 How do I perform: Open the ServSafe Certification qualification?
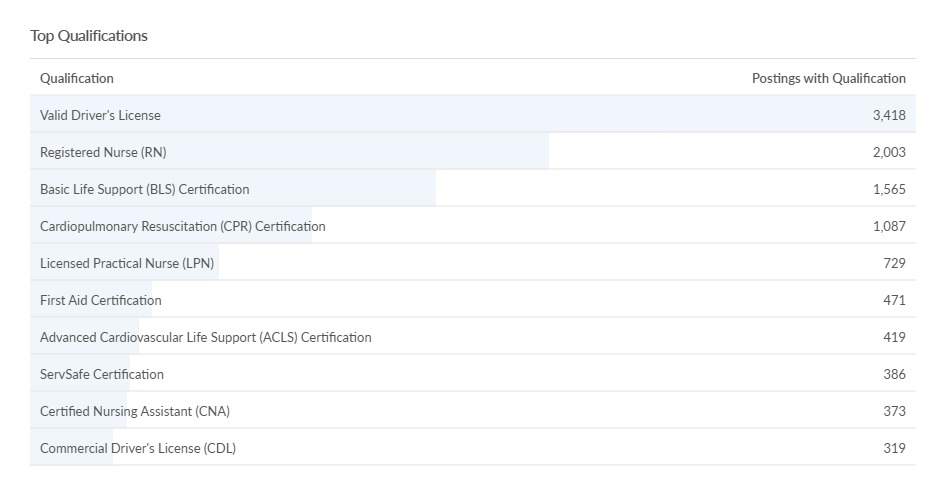tap(102, 374)
